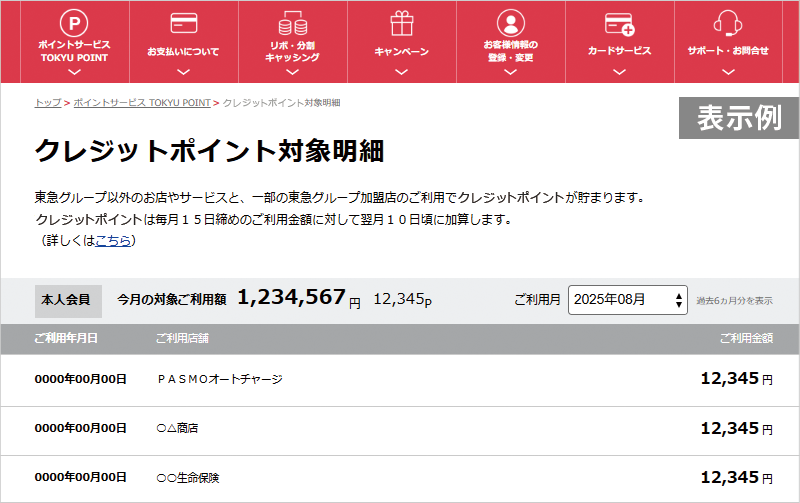Select the 本人会員 member tab
Viewport: 800px width, 503px height.
pos(66,299)
